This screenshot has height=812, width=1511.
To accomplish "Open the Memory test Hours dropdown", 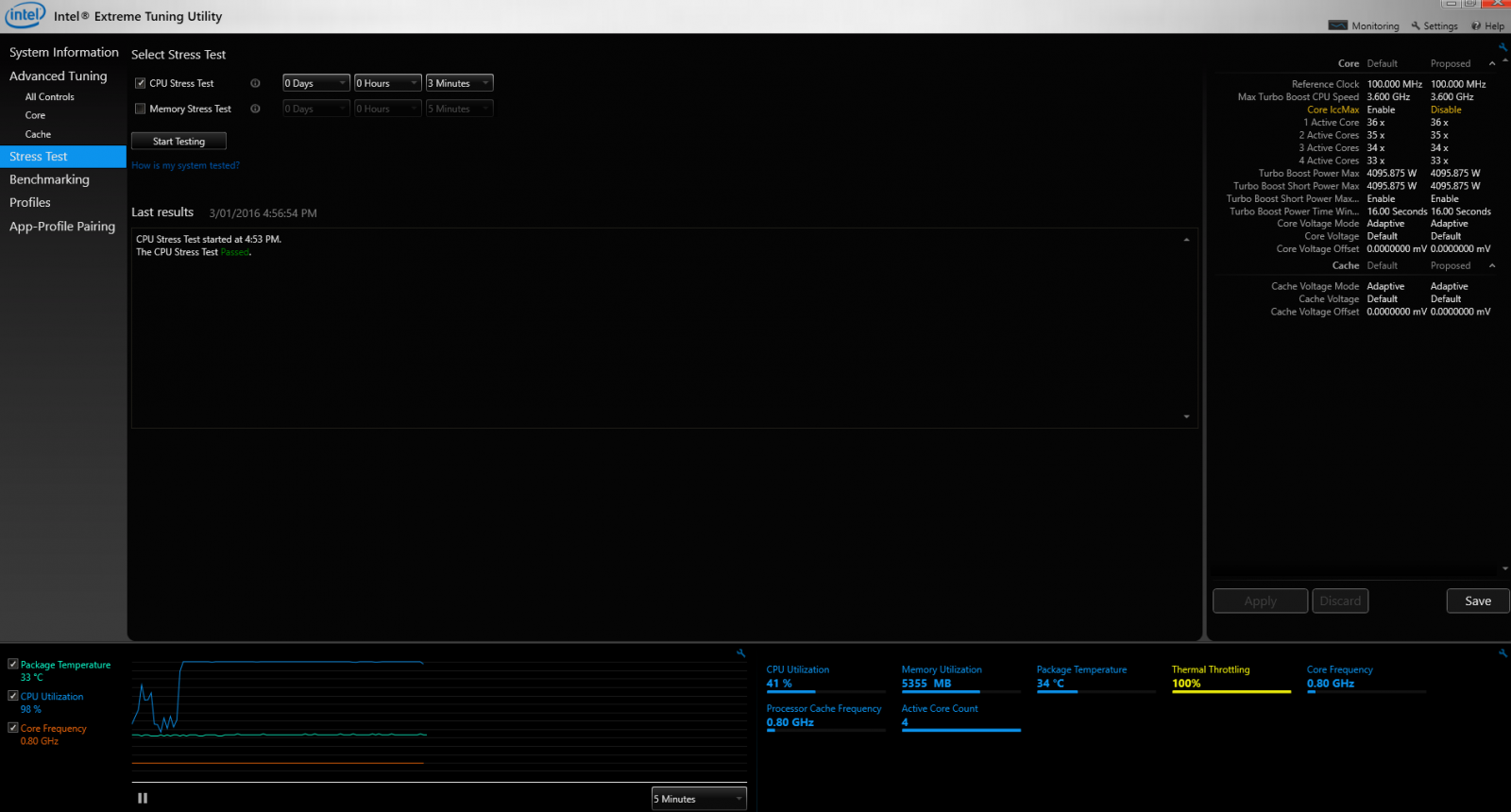I will point(388,109).
